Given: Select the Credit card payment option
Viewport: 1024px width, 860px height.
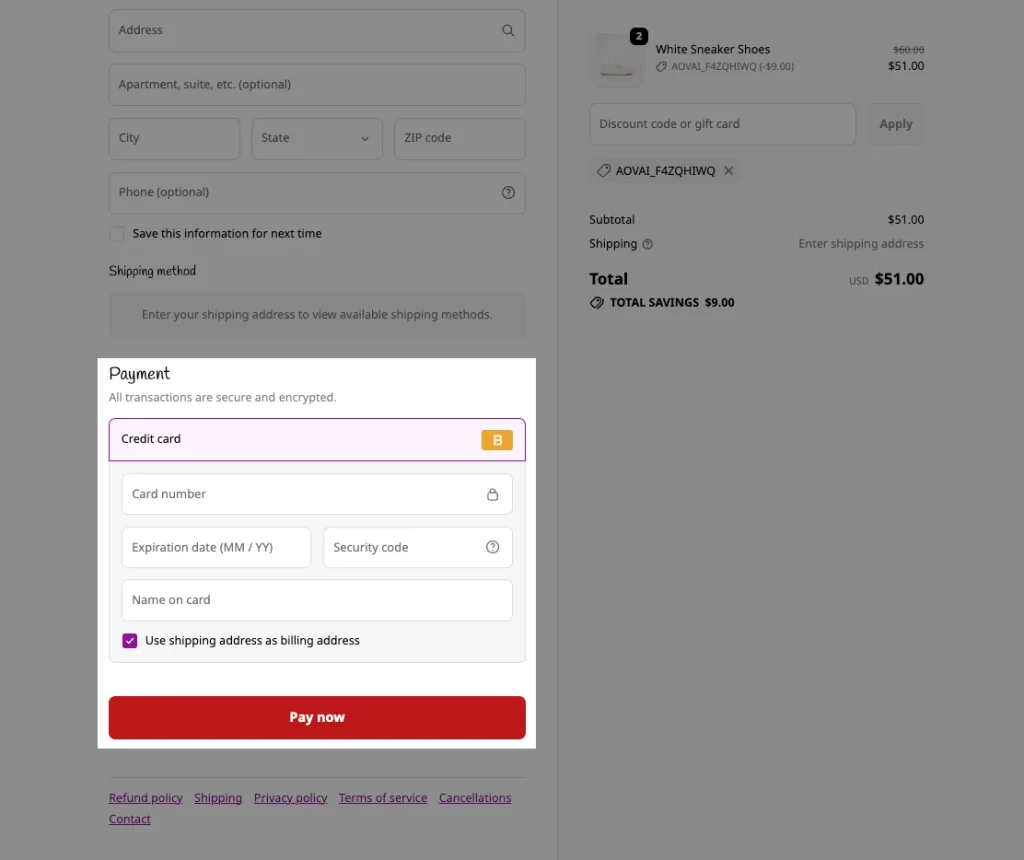Looking at the screenshot, I should pyautogui.click(x=317, y=439).
